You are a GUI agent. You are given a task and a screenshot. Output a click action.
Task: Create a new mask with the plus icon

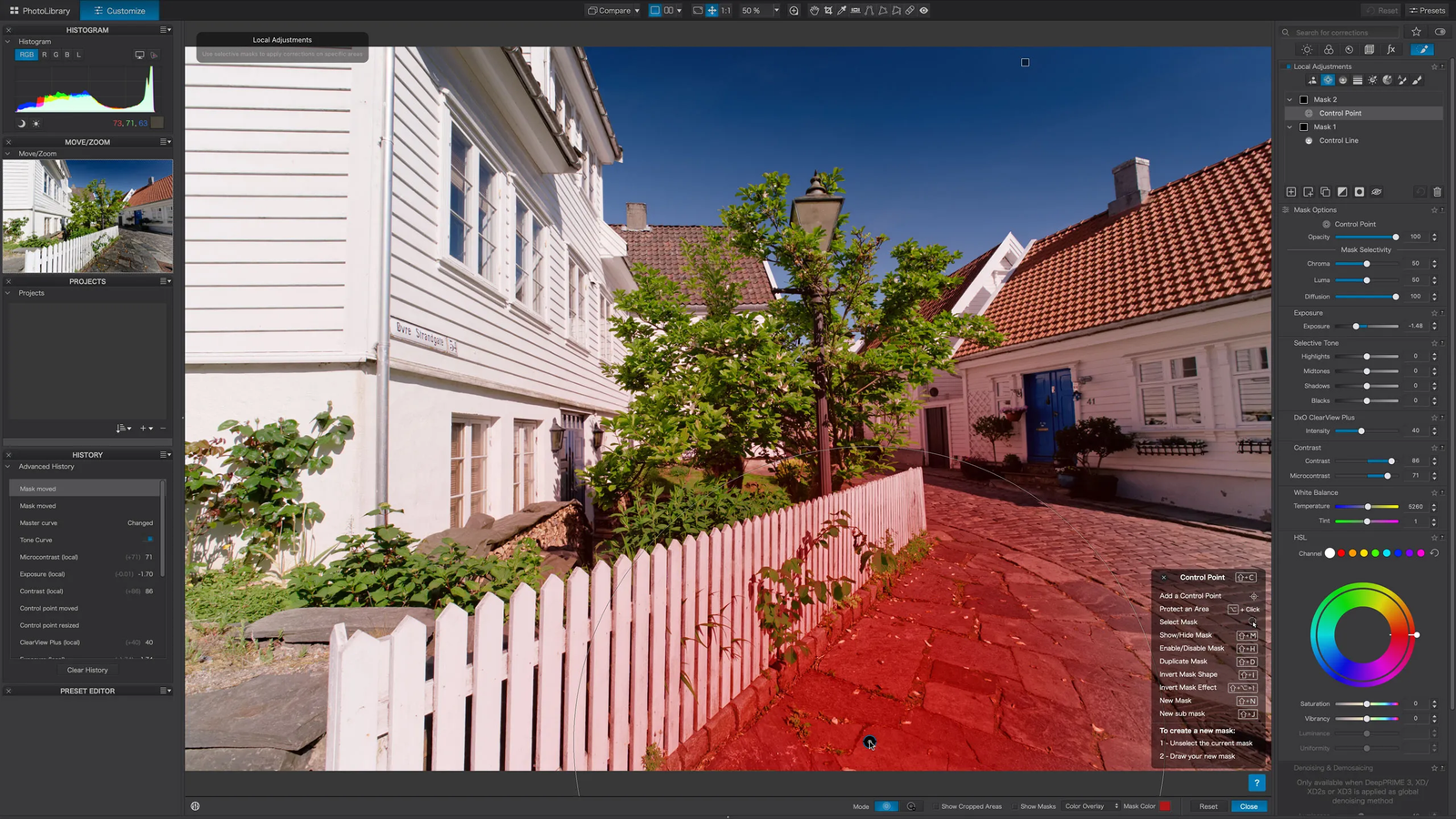pyautogui.click(x=1290, y=192)
